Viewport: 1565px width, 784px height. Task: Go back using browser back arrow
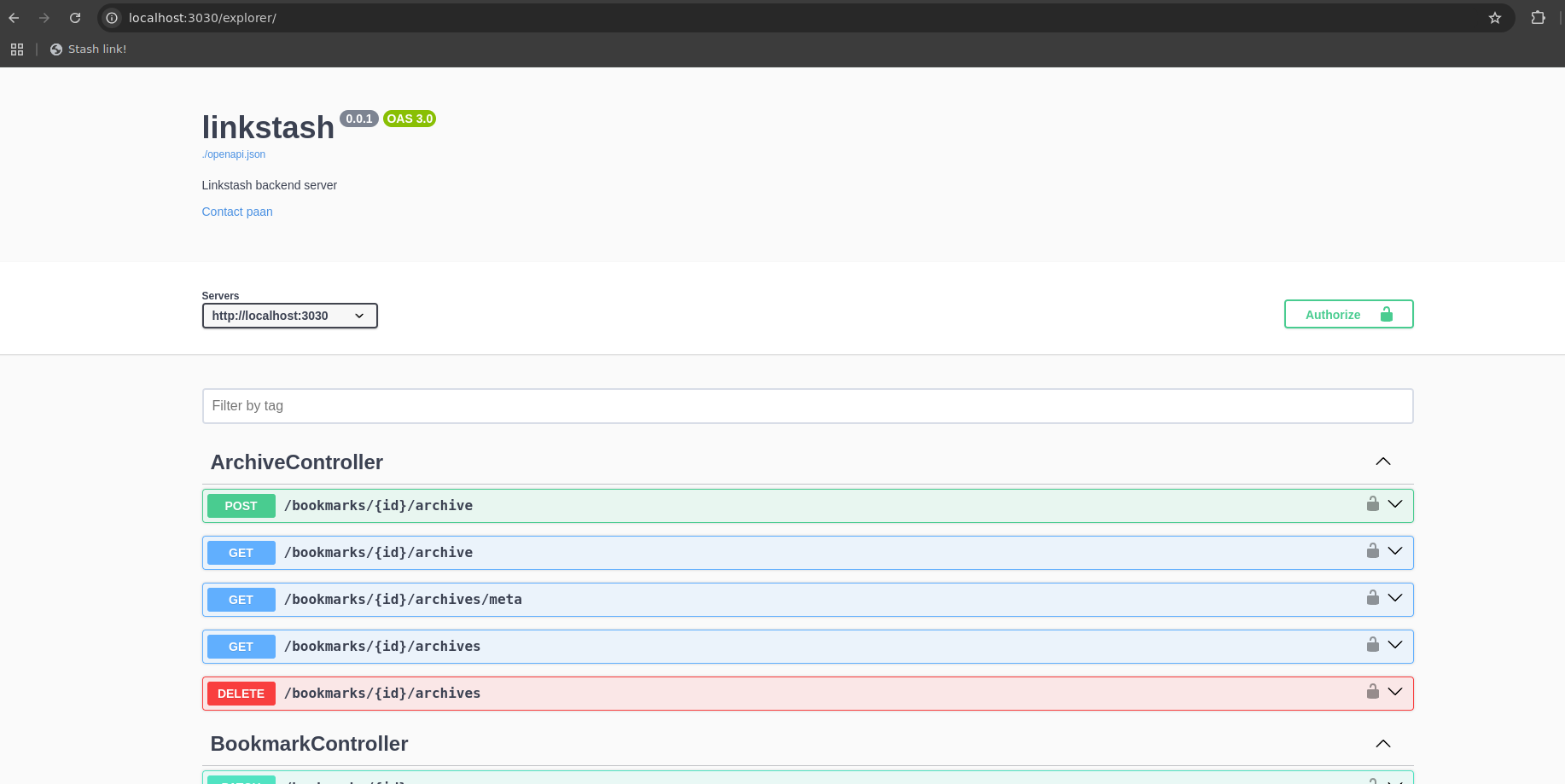click(x=15, y=18)
